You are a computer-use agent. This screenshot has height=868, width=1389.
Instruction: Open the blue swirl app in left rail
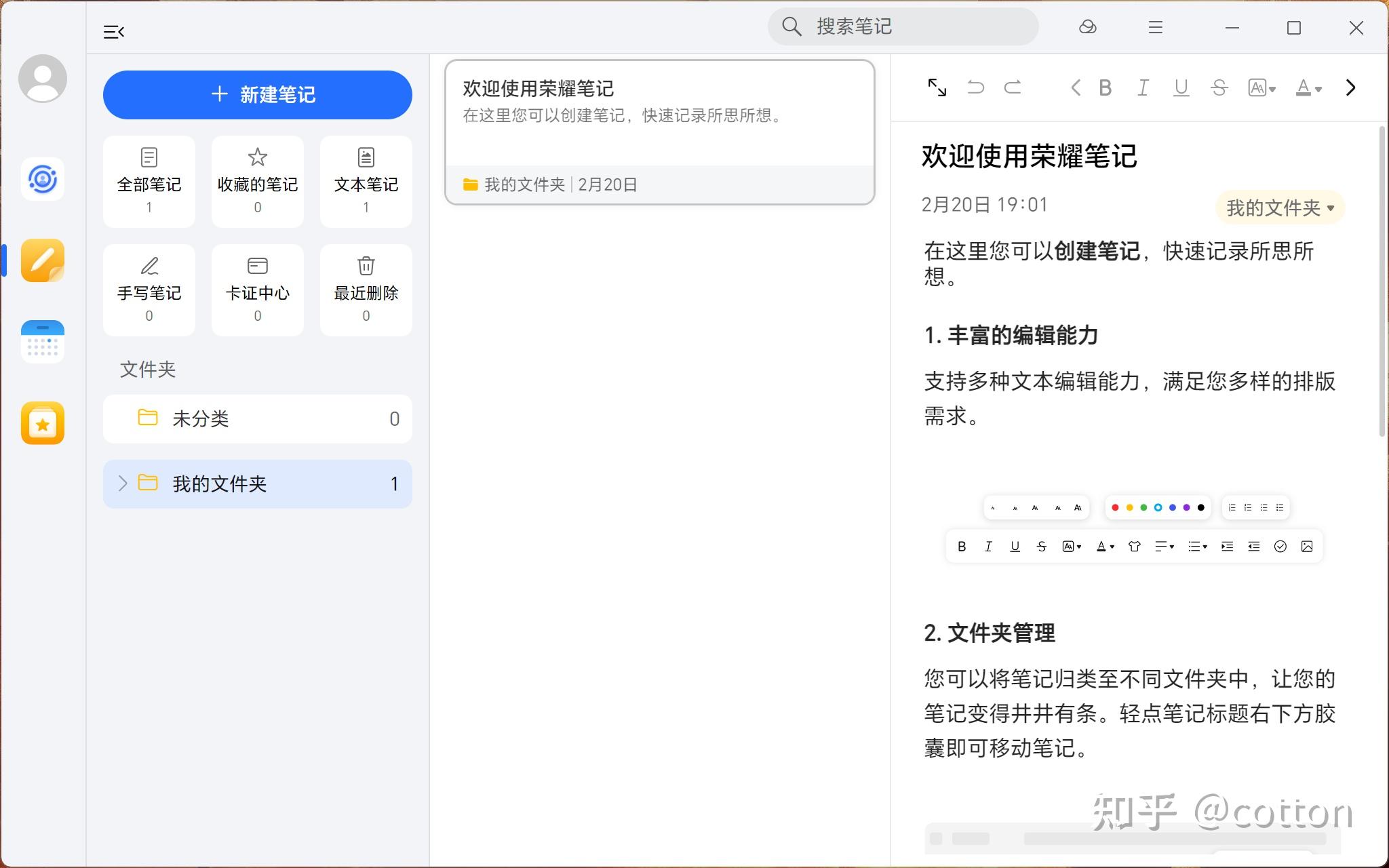(43, 179)
